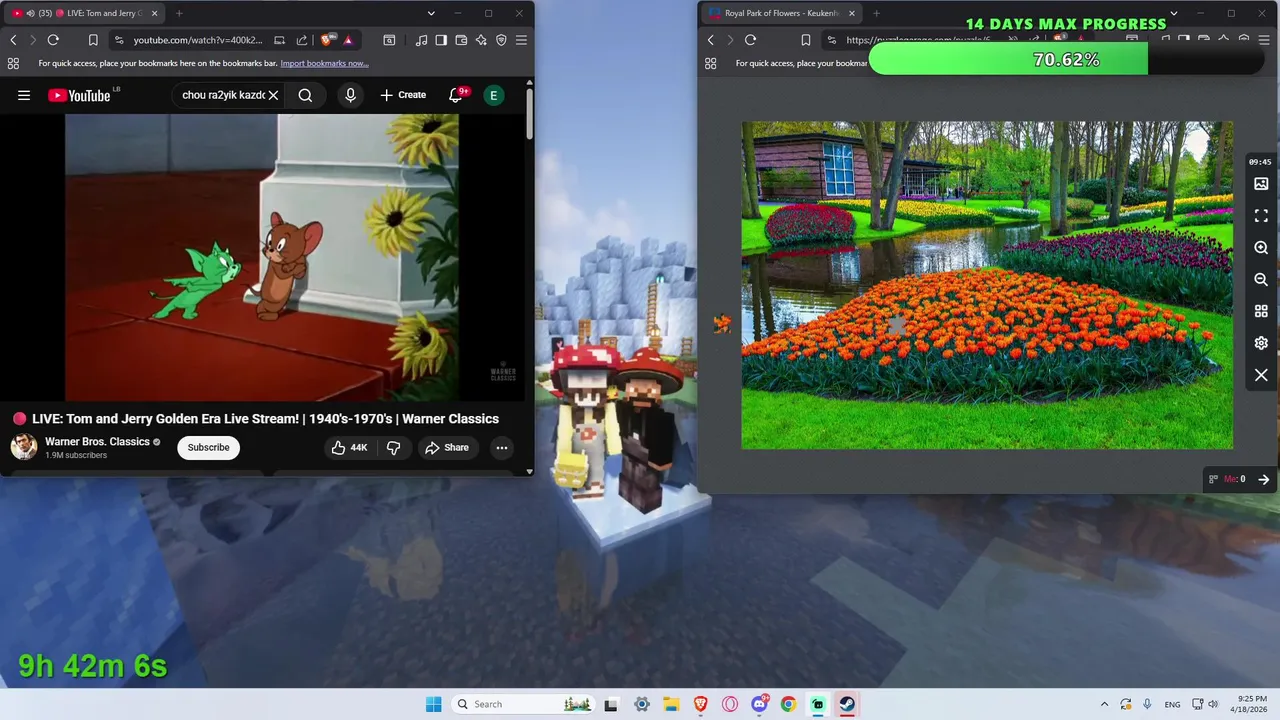Open puzzle settings gear
1280x720 pixels.
pos(1261,343)
